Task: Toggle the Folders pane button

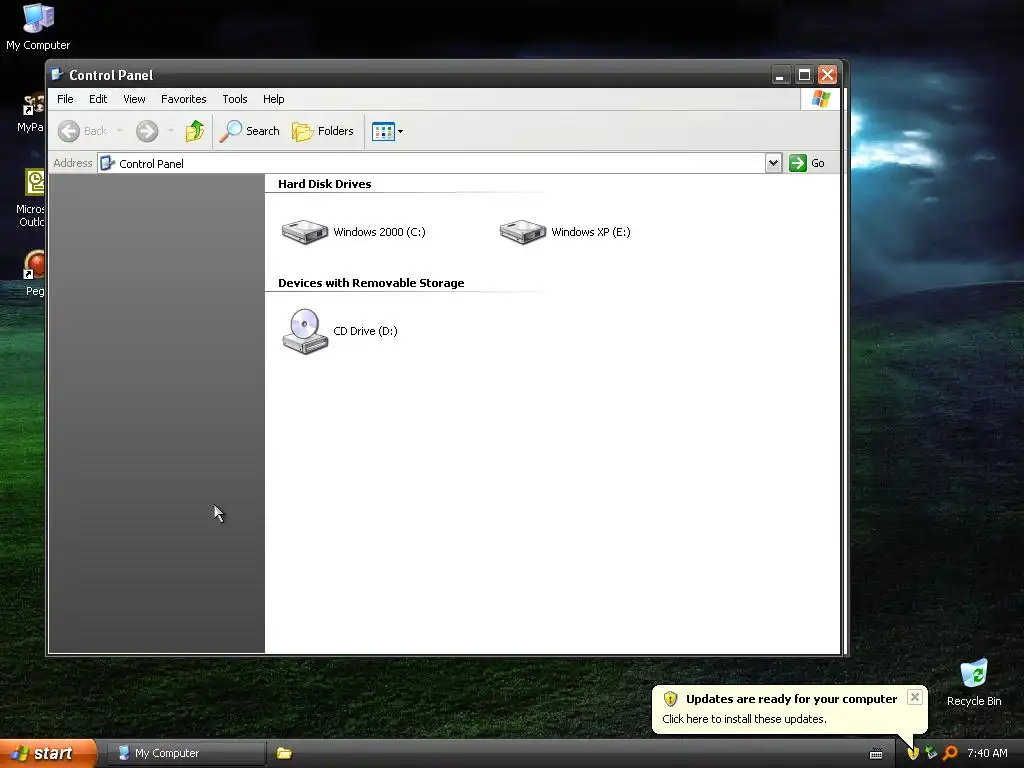Action: click(x=323, y=131)
